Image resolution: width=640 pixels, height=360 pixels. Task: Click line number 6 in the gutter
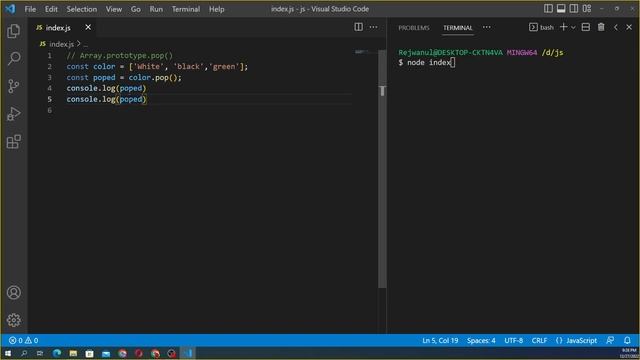[x=49, y=110]
